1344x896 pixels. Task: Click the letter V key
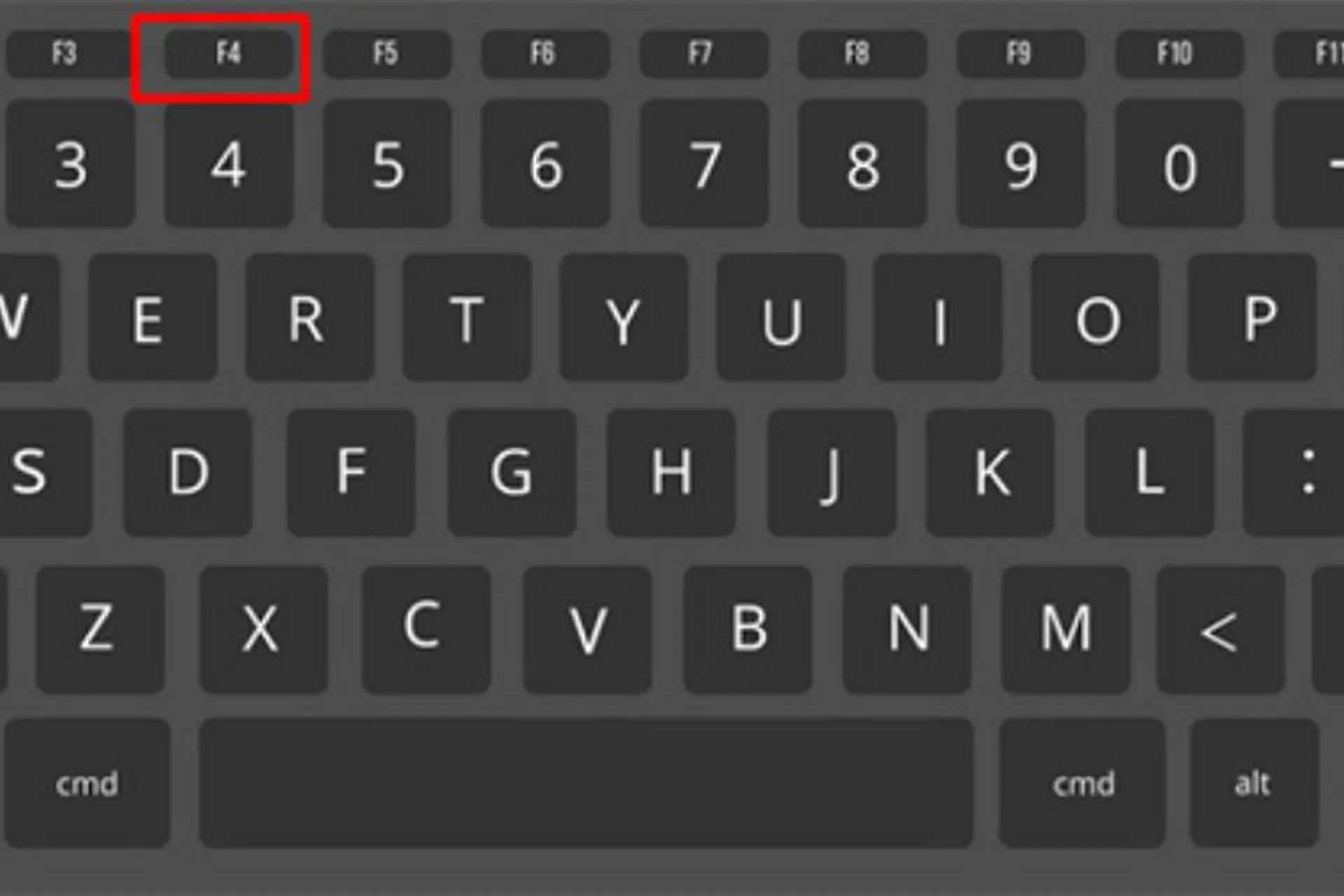coord(587,630)
